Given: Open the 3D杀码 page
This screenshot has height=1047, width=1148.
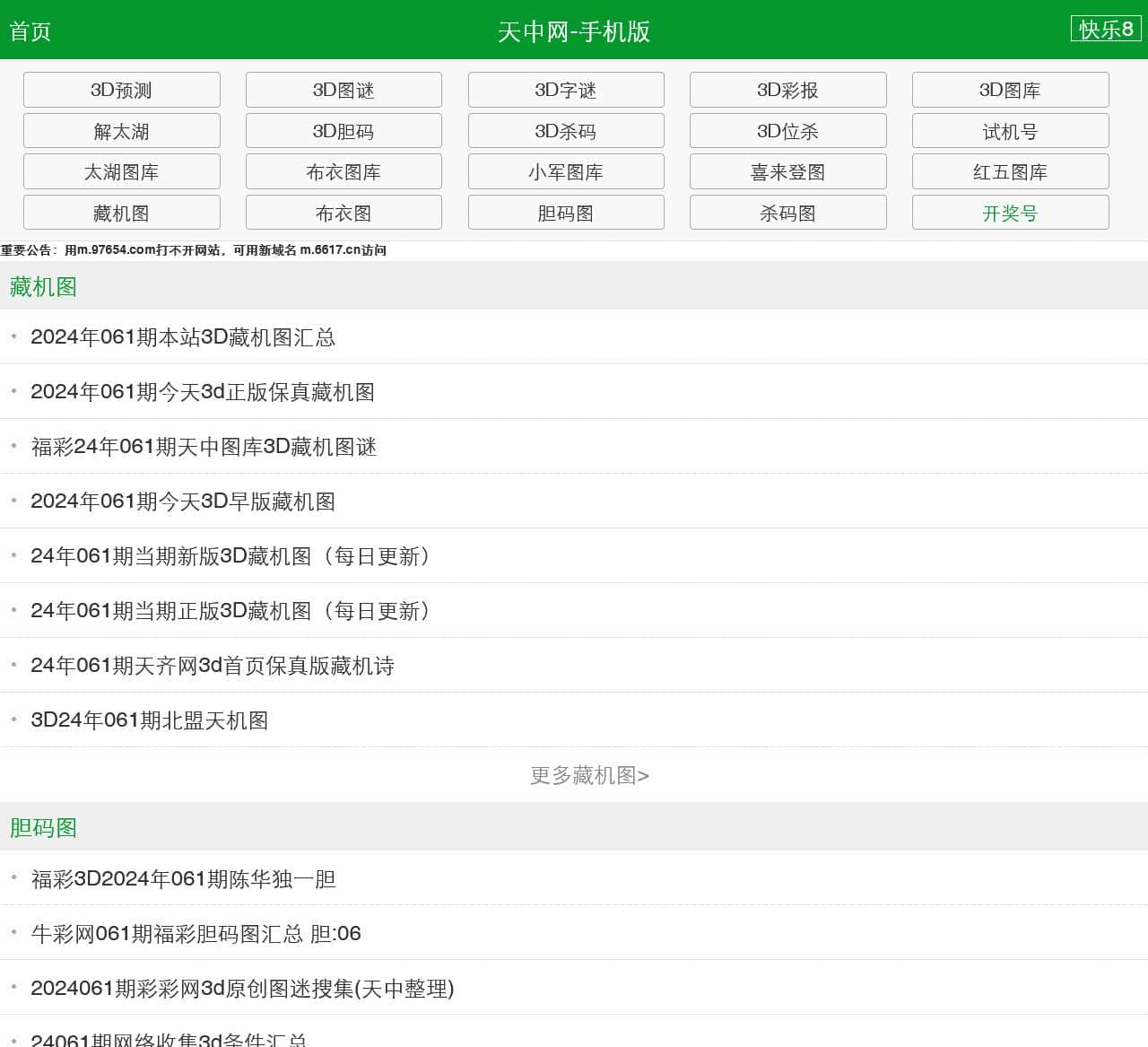Looking at the screenshot, I should [566, 130].
